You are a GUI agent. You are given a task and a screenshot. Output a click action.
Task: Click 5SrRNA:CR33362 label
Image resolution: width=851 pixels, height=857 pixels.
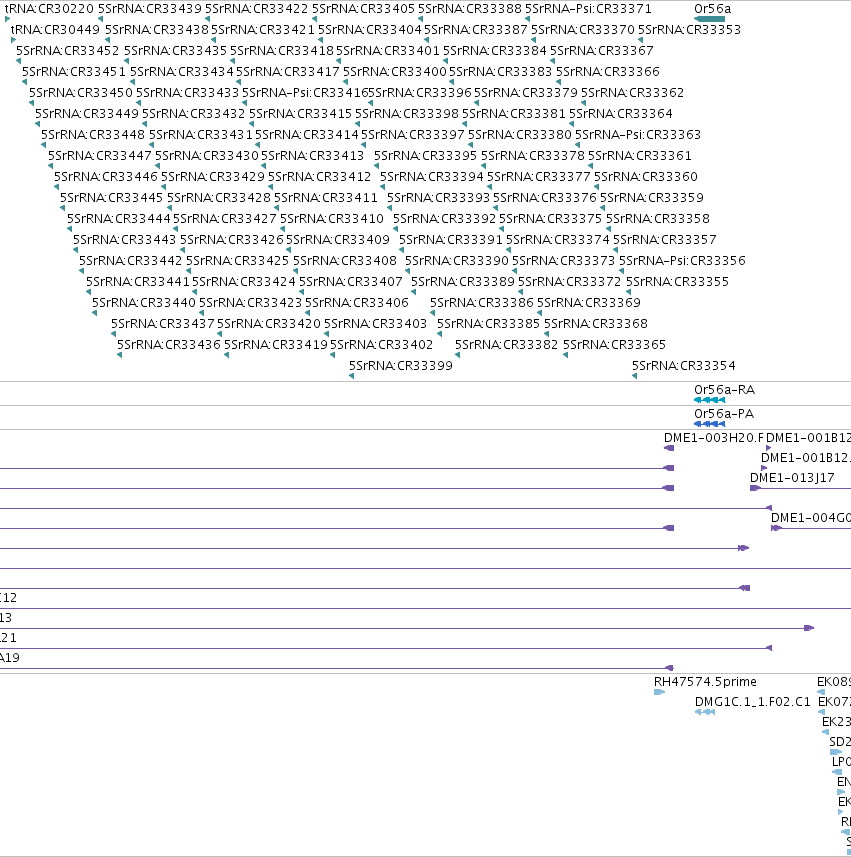point(632,93)
